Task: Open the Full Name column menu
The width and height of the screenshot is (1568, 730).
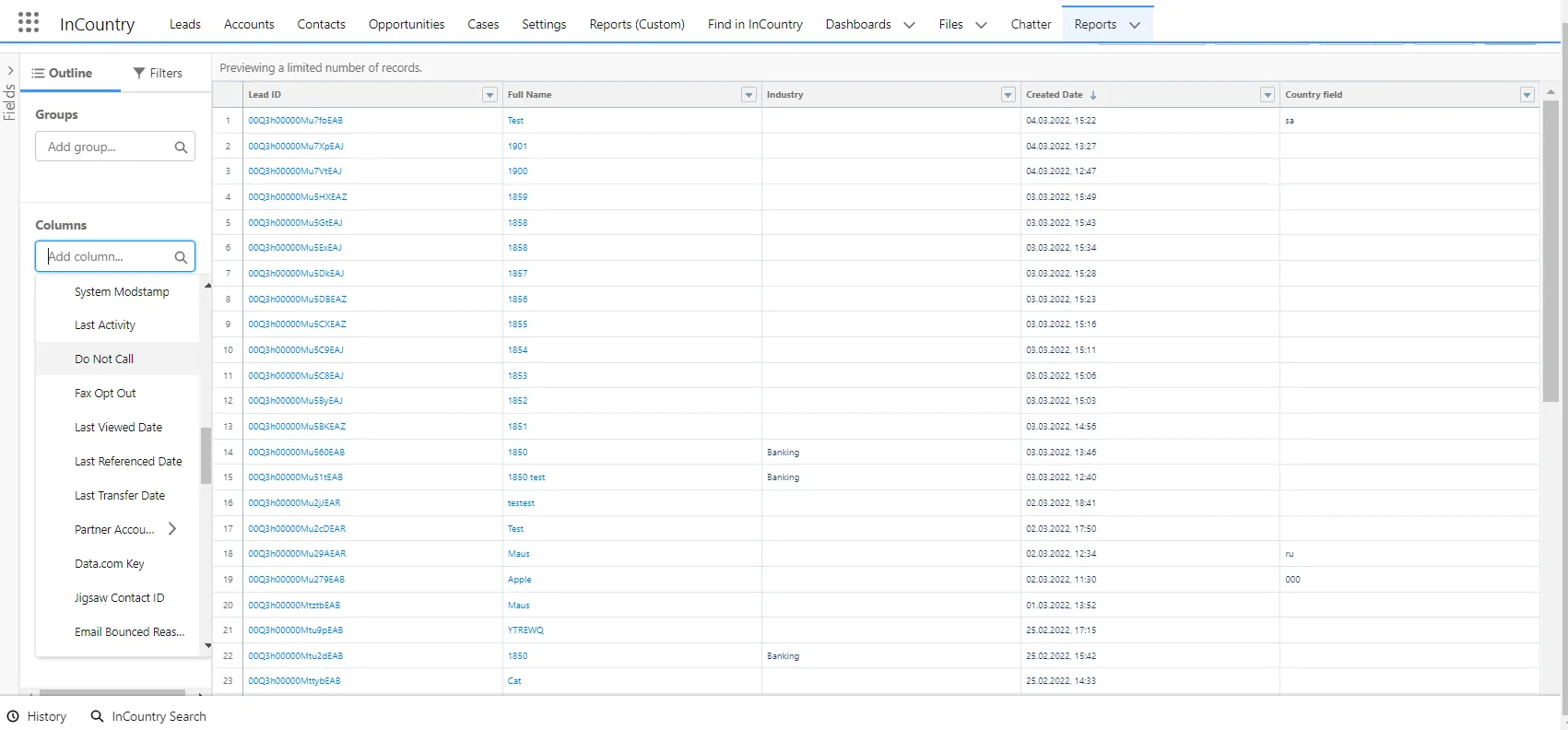Action: [749, 95]
